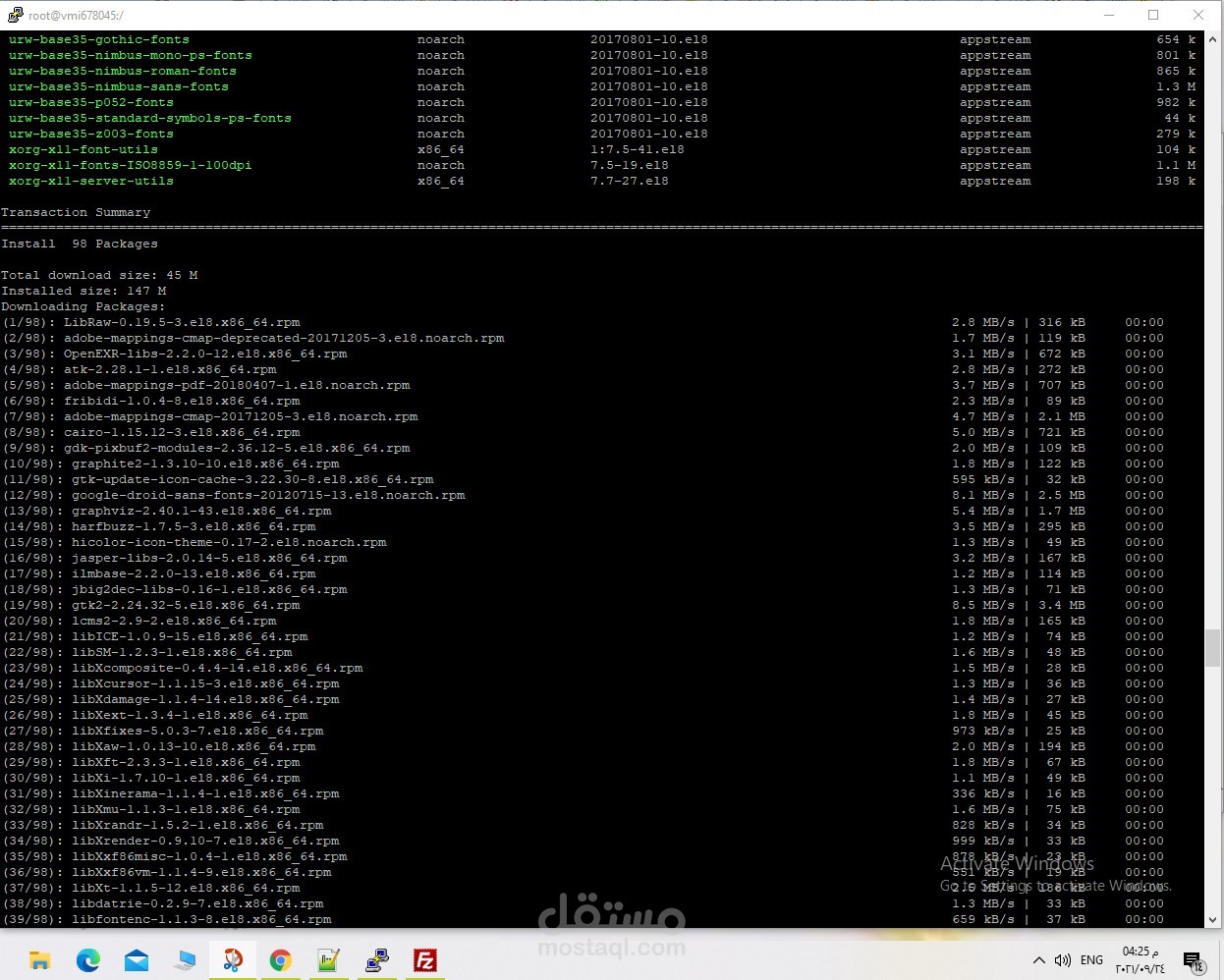Click the 'Downloading Packages:' line

(83, 307)
